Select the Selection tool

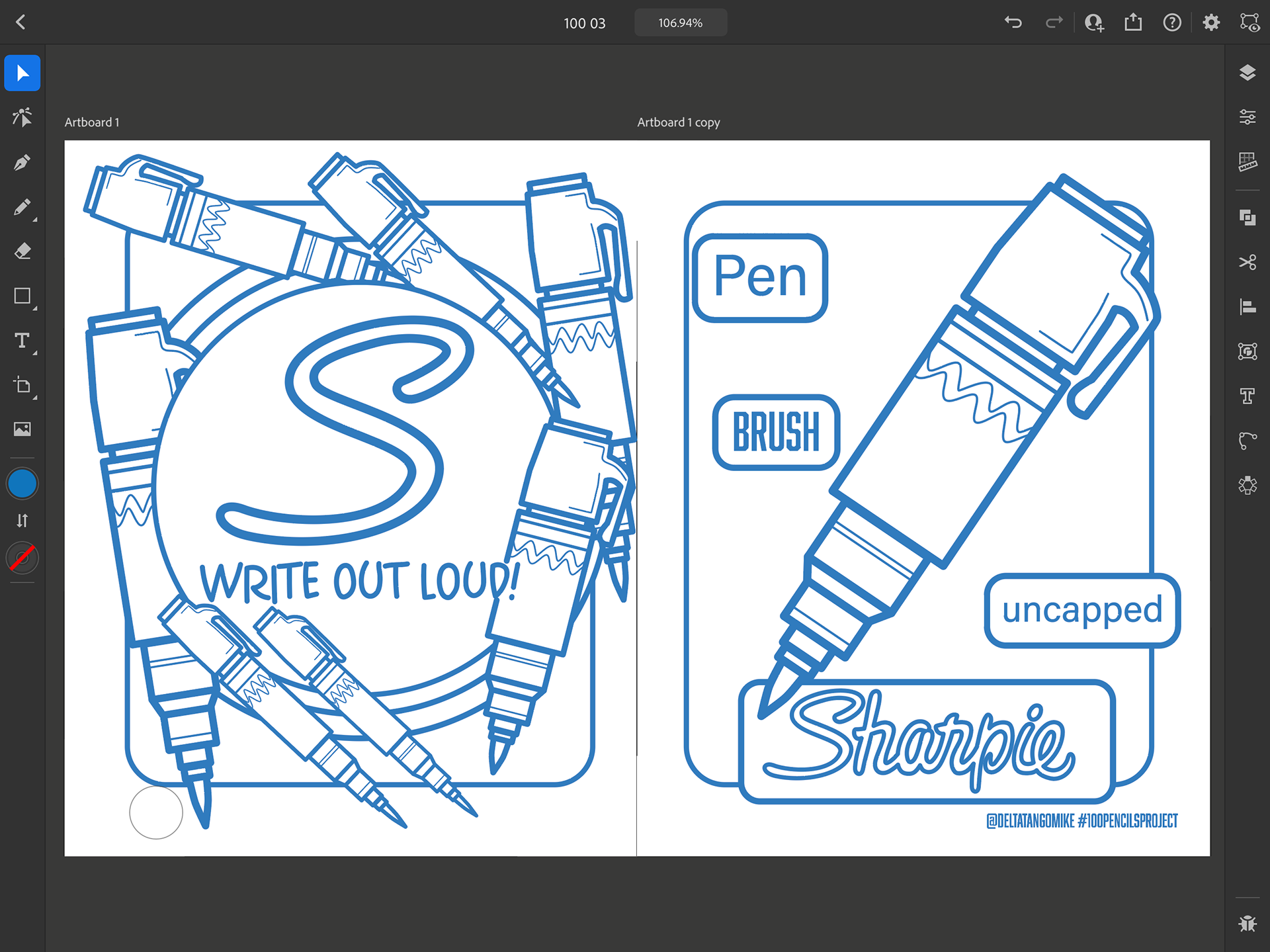[x=22, y=73]
